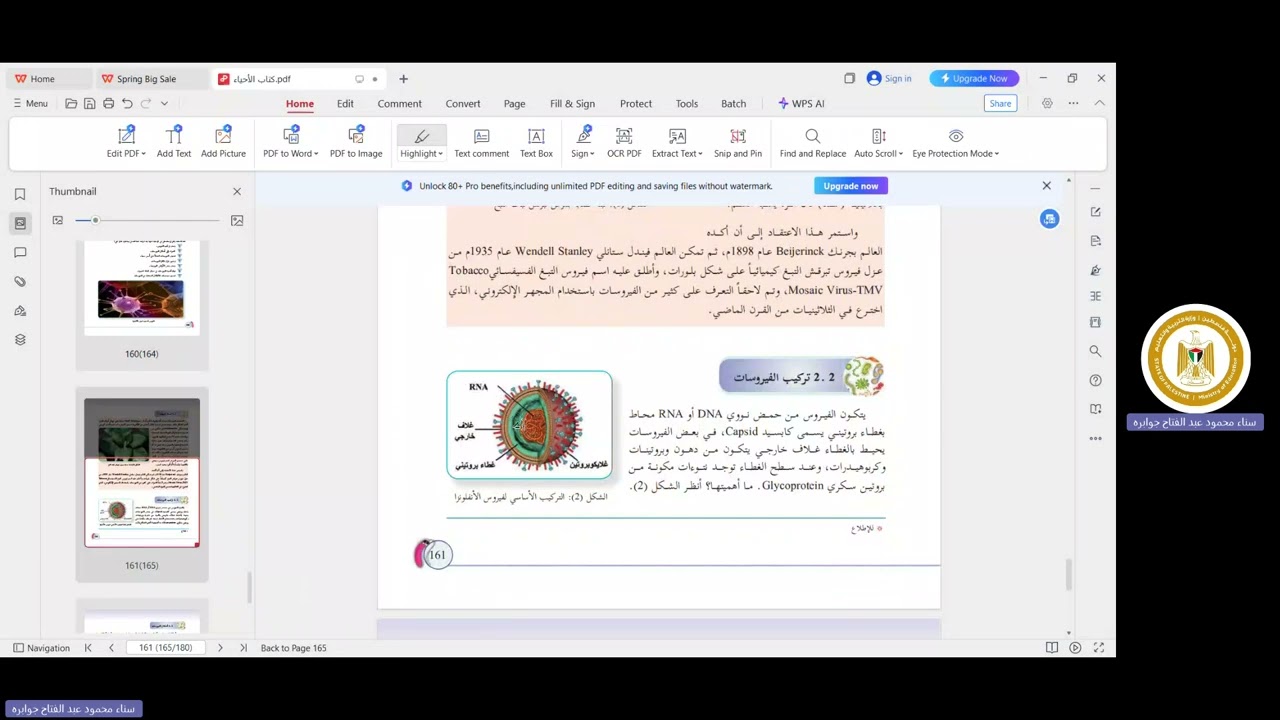
Task: Open the layers panel in left sidebar
Action: point(20,340)
